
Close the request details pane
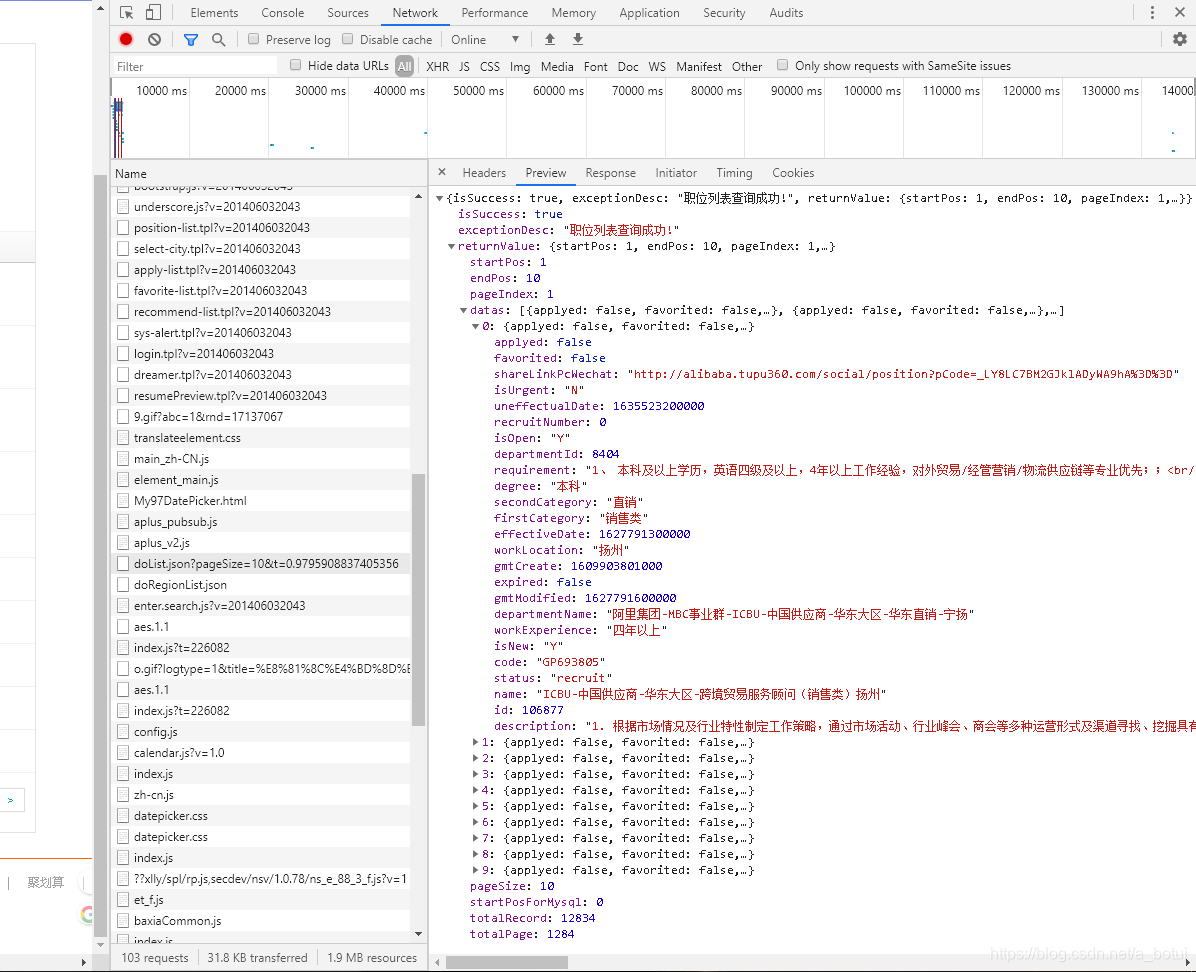[x=442, y=172]
